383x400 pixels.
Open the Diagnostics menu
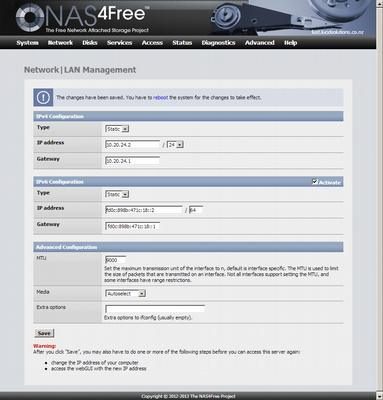pos(218,43)
